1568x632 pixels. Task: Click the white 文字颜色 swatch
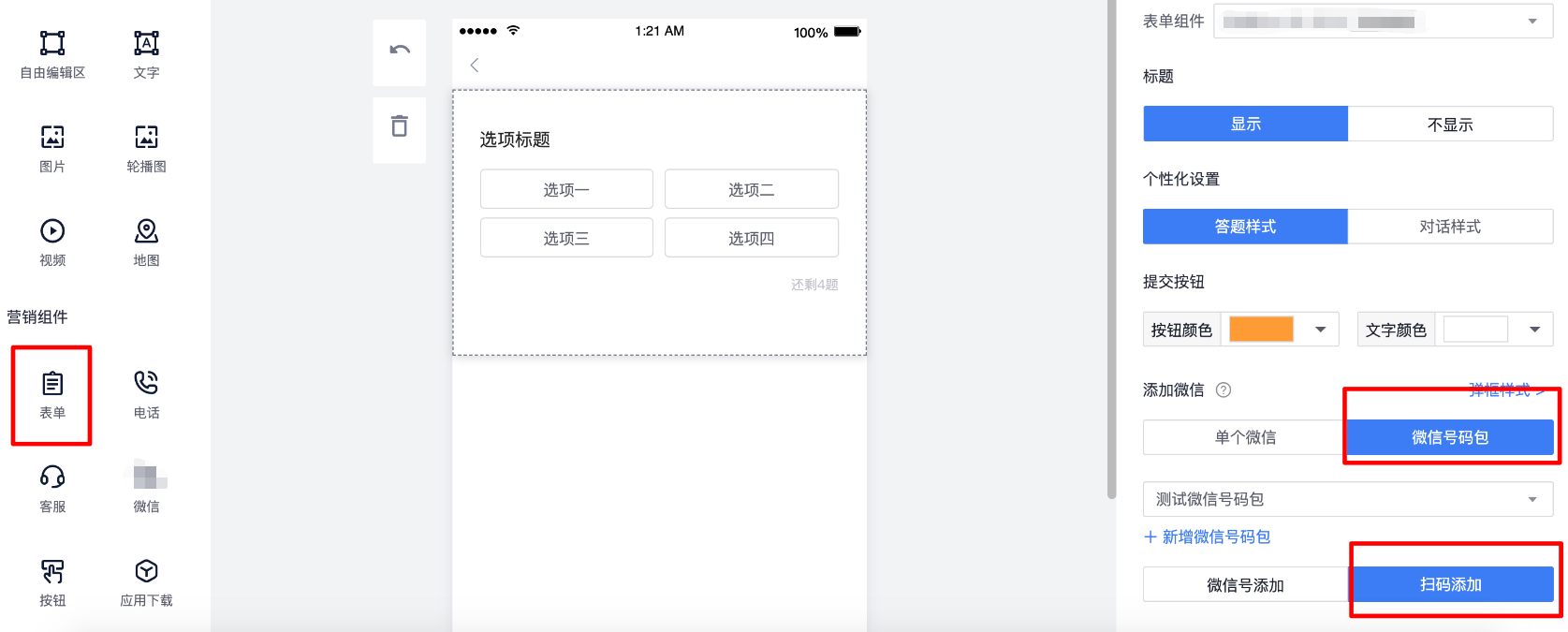1476,330
